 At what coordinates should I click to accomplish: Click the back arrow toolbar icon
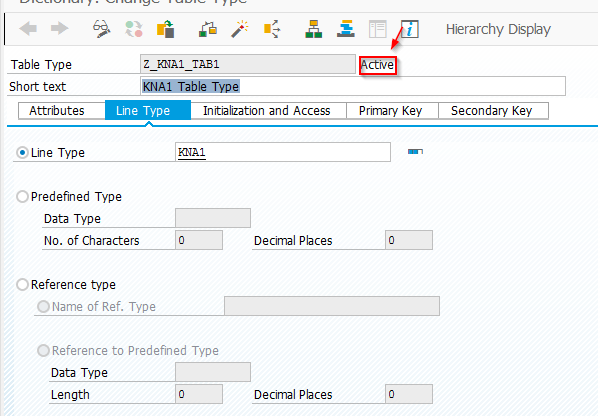click(x=28, y=29)
